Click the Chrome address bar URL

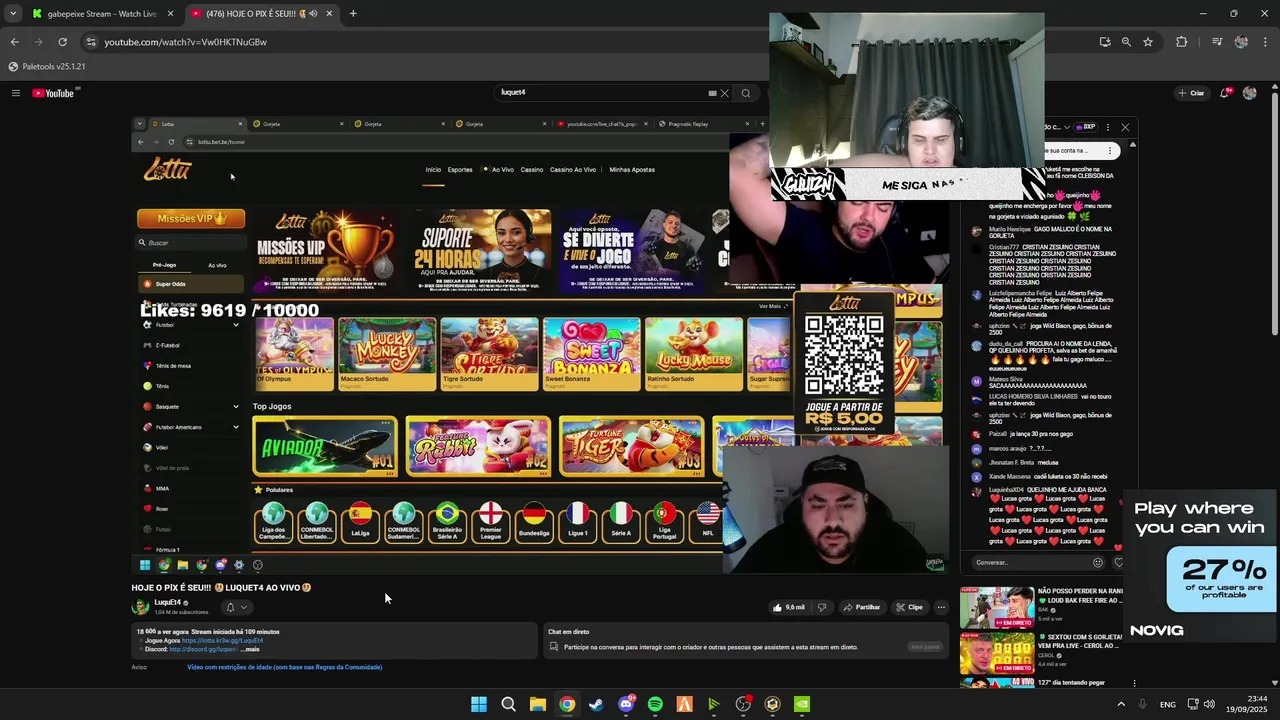[x=185, y=42]
